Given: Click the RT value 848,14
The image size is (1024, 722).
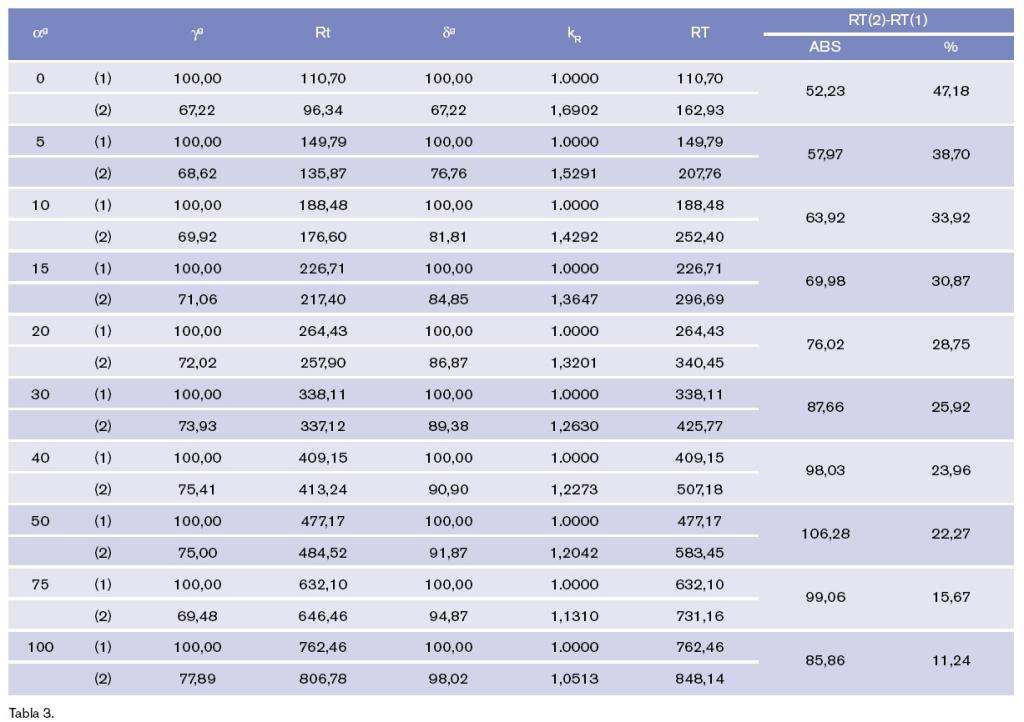Looking at the screenshot, I should pyautogui.click(x=699, y=679).
